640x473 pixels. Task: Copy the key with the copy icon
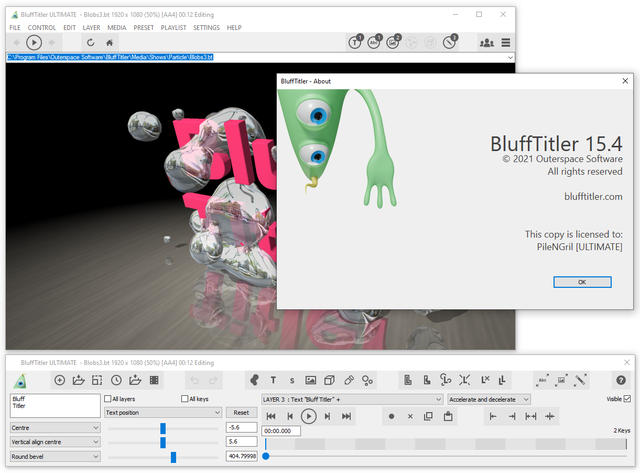429,416
